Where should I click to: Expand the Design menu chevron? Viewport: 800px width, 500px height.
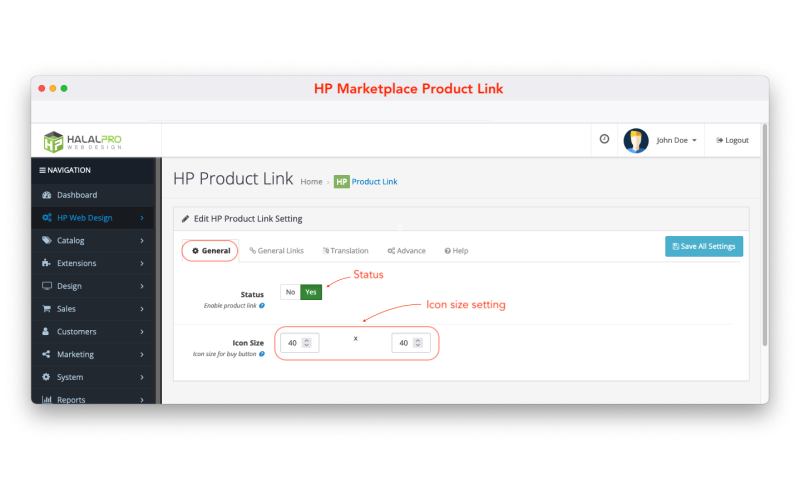click(x=142, y=286)
